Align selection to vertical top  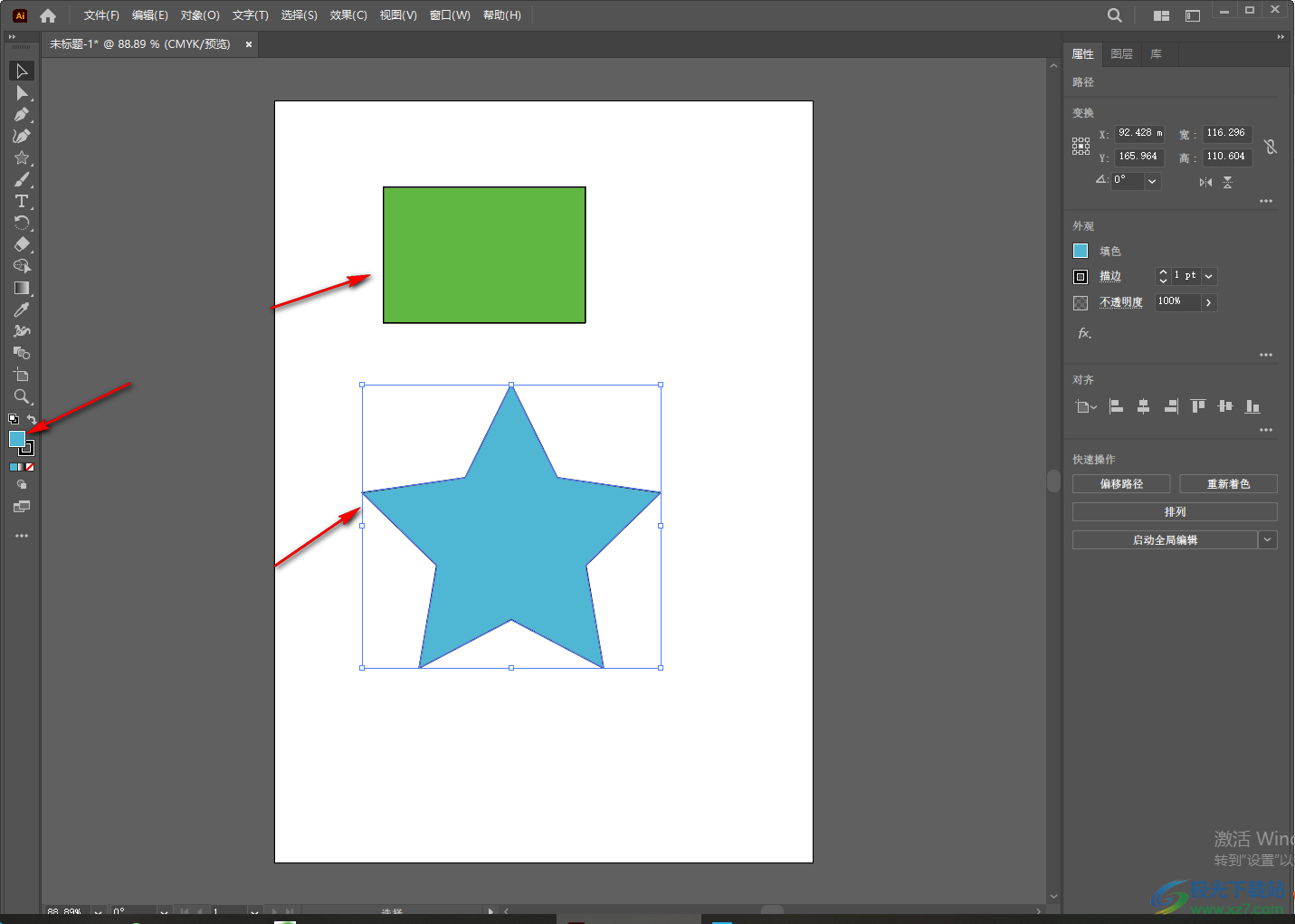[x=1198, y=406]
